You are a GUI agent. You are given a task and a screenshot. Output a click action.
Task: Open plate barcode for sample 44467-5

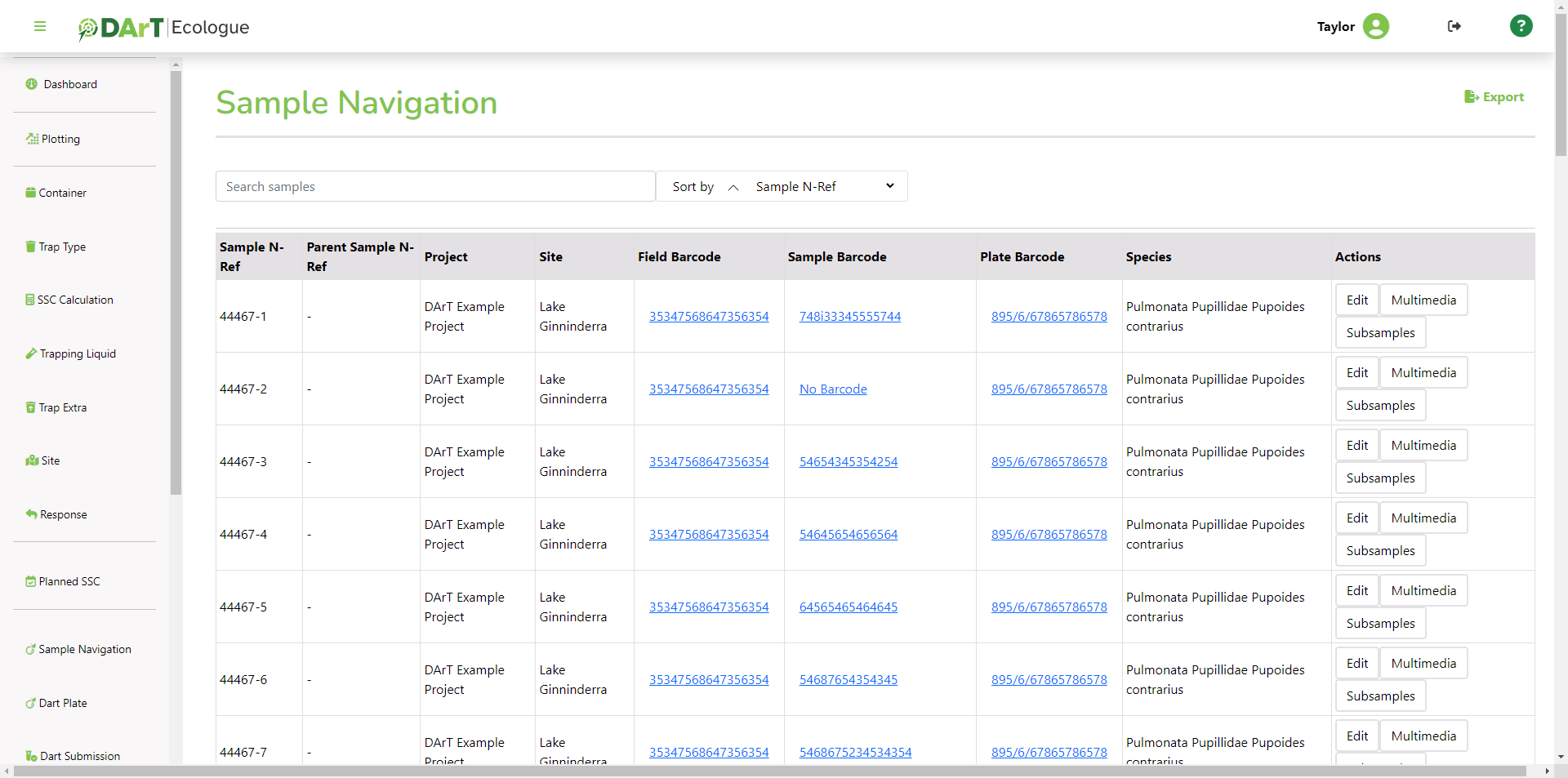[1049, 607]
